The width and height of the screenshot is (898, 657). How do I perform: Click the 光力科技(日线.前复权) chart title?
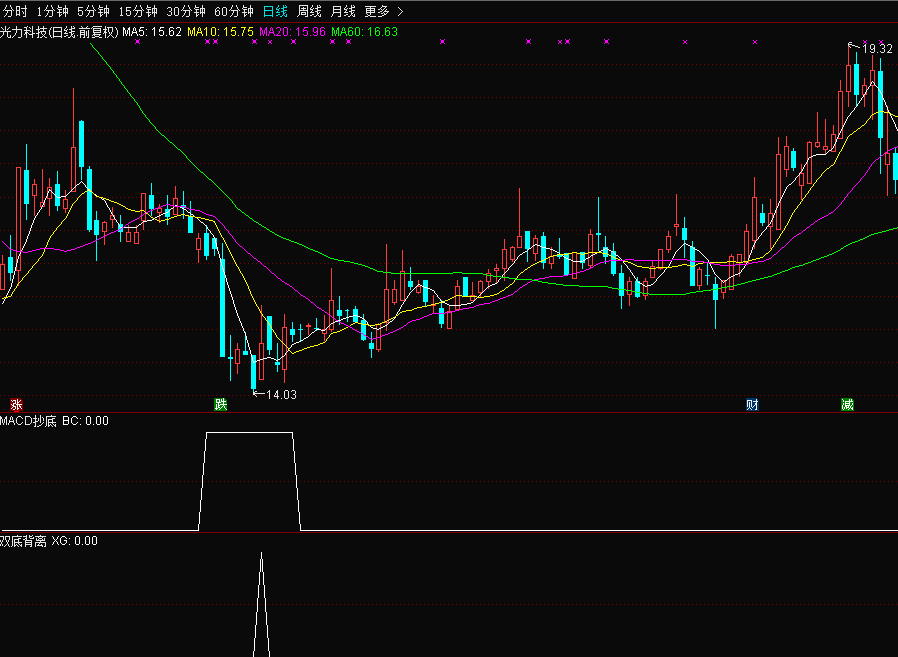click(59, 32)
